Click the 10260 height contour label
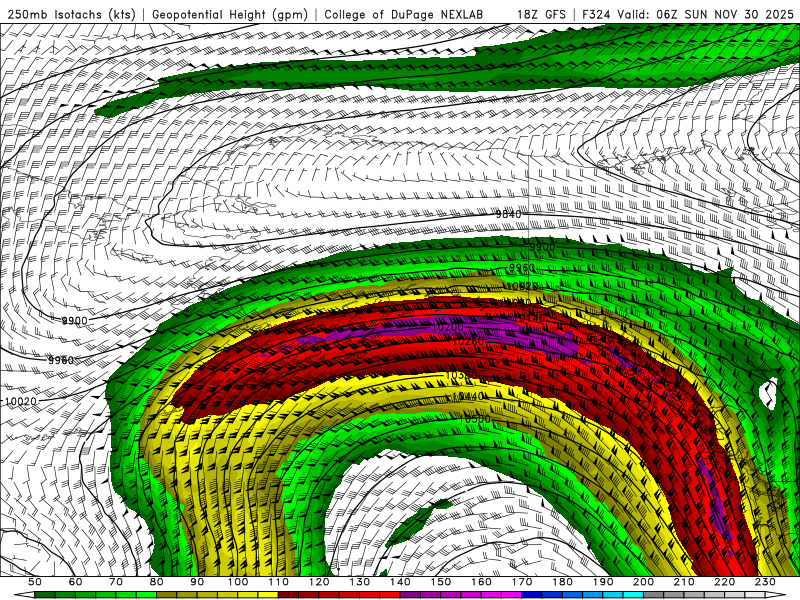800x600 pixels. coord(468,340)
